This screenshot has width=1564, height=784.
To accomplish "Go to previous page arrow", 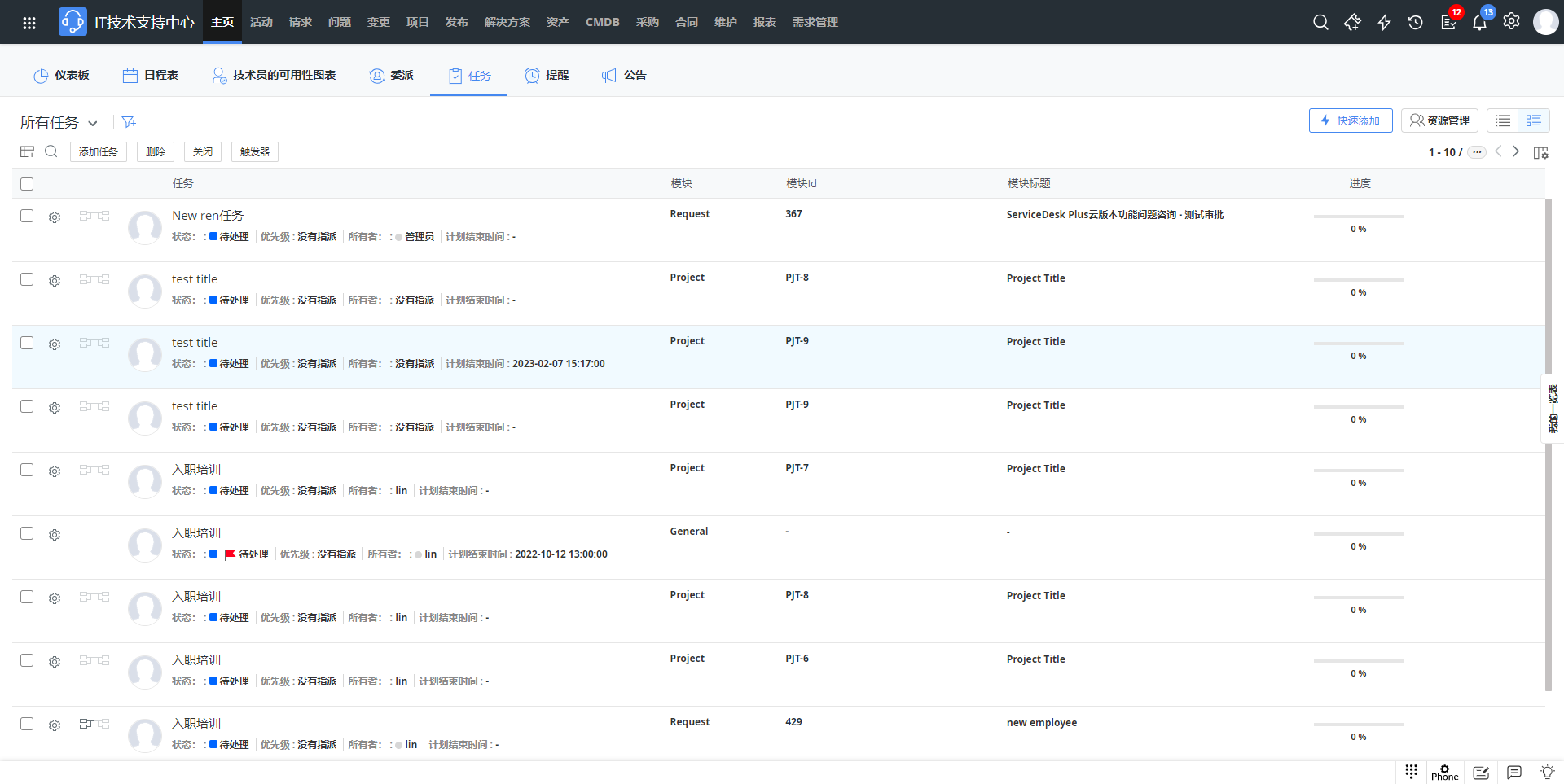I will point(1498,151).
